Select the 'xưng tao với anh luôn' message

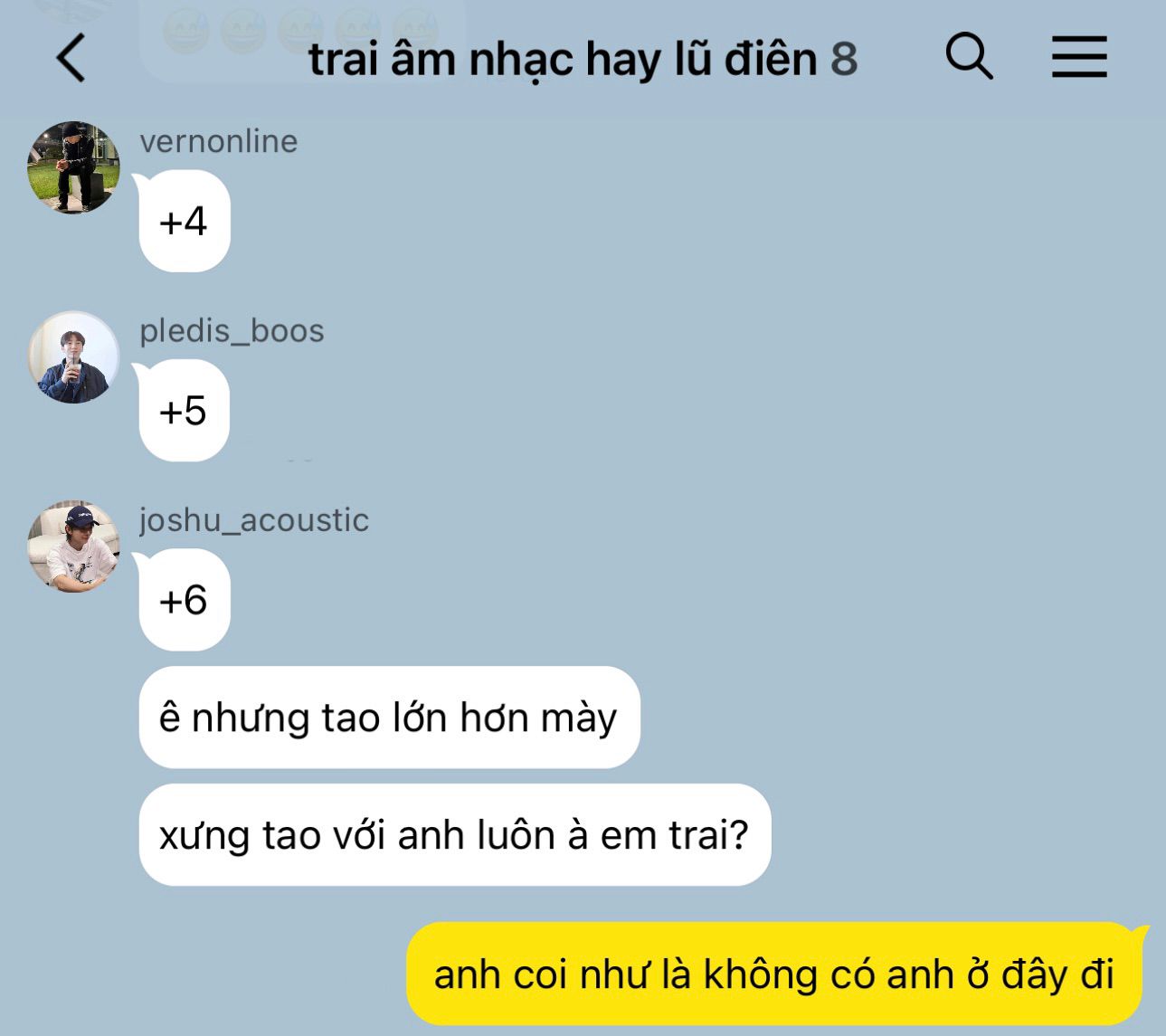454,834
